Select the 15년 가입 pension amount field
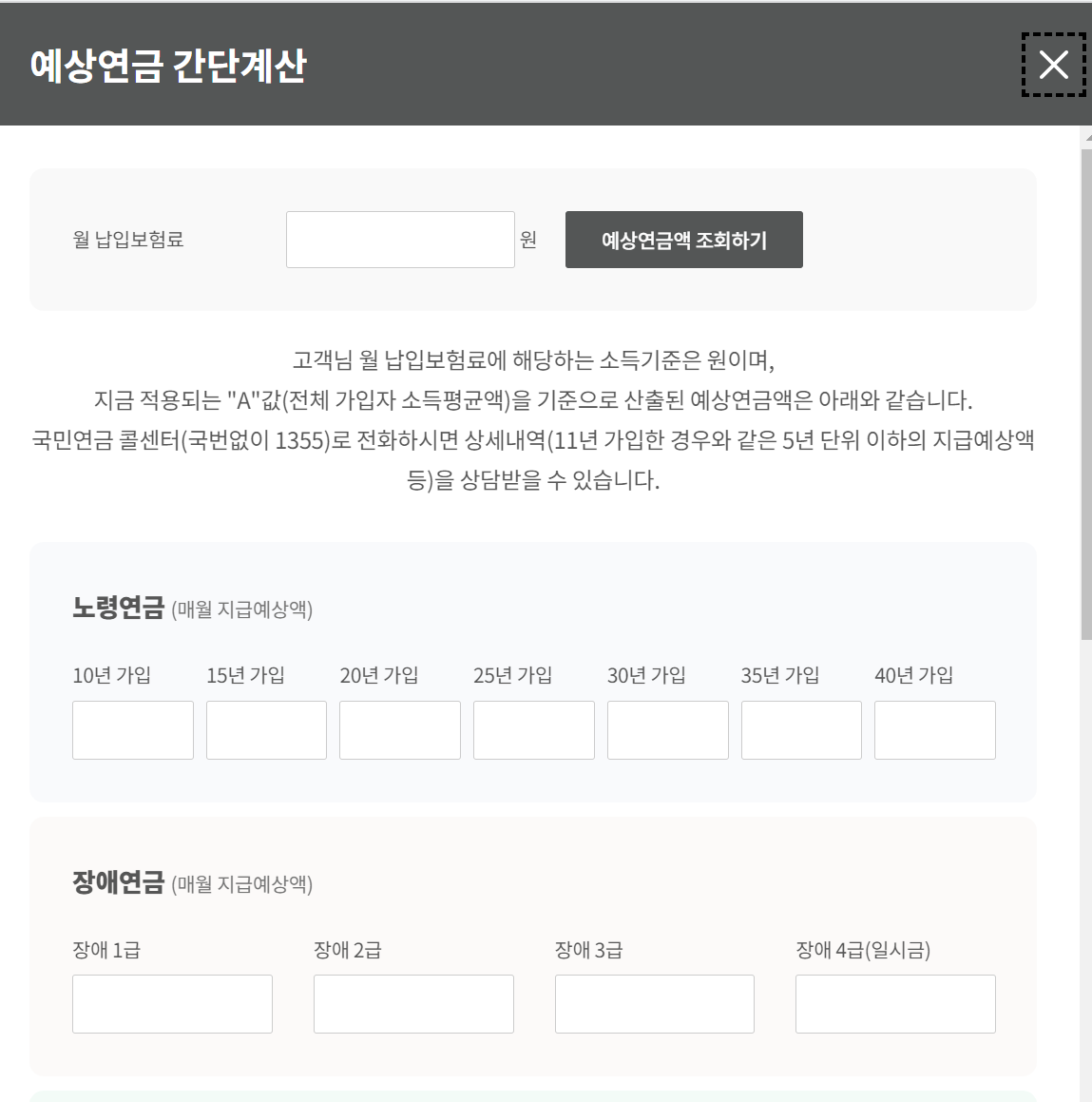The width and height of the screenshot is (1092, 1102). [266, 730]
